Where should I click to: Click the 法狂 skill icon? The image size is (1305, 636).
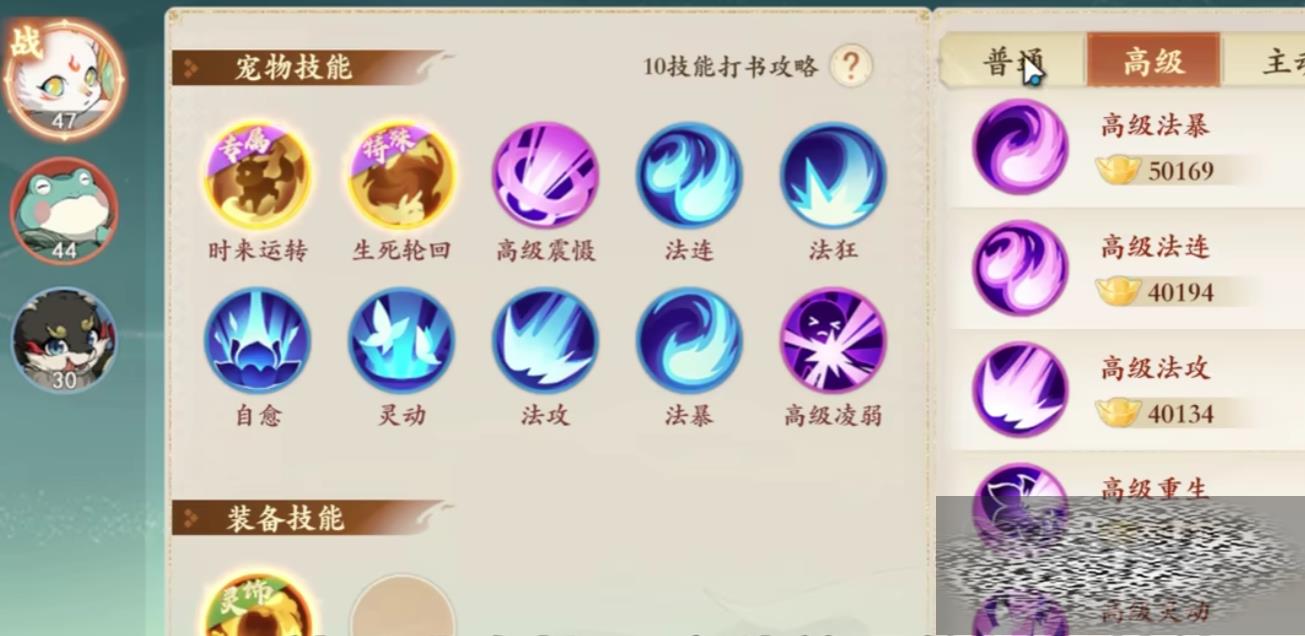[x=833, y=176]
